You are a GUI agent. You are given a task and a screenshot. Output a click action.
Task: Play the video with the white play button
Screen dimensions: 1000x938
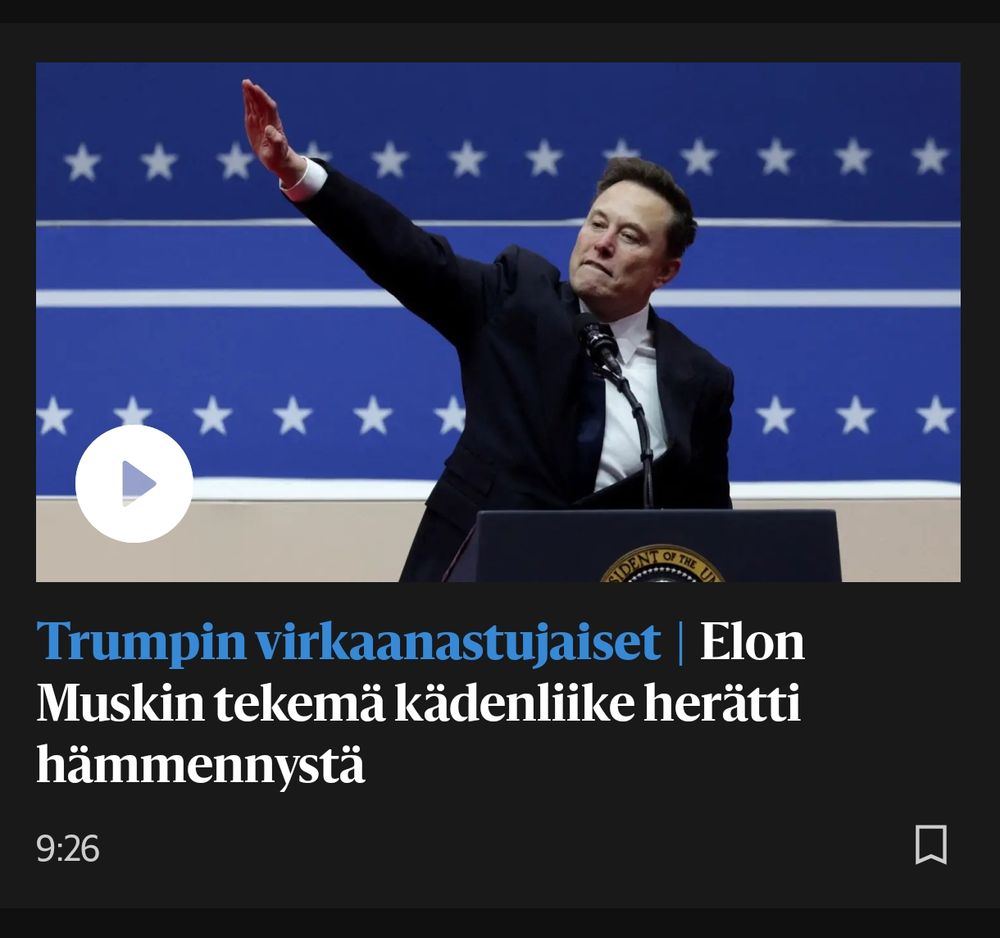coord(134,484)
